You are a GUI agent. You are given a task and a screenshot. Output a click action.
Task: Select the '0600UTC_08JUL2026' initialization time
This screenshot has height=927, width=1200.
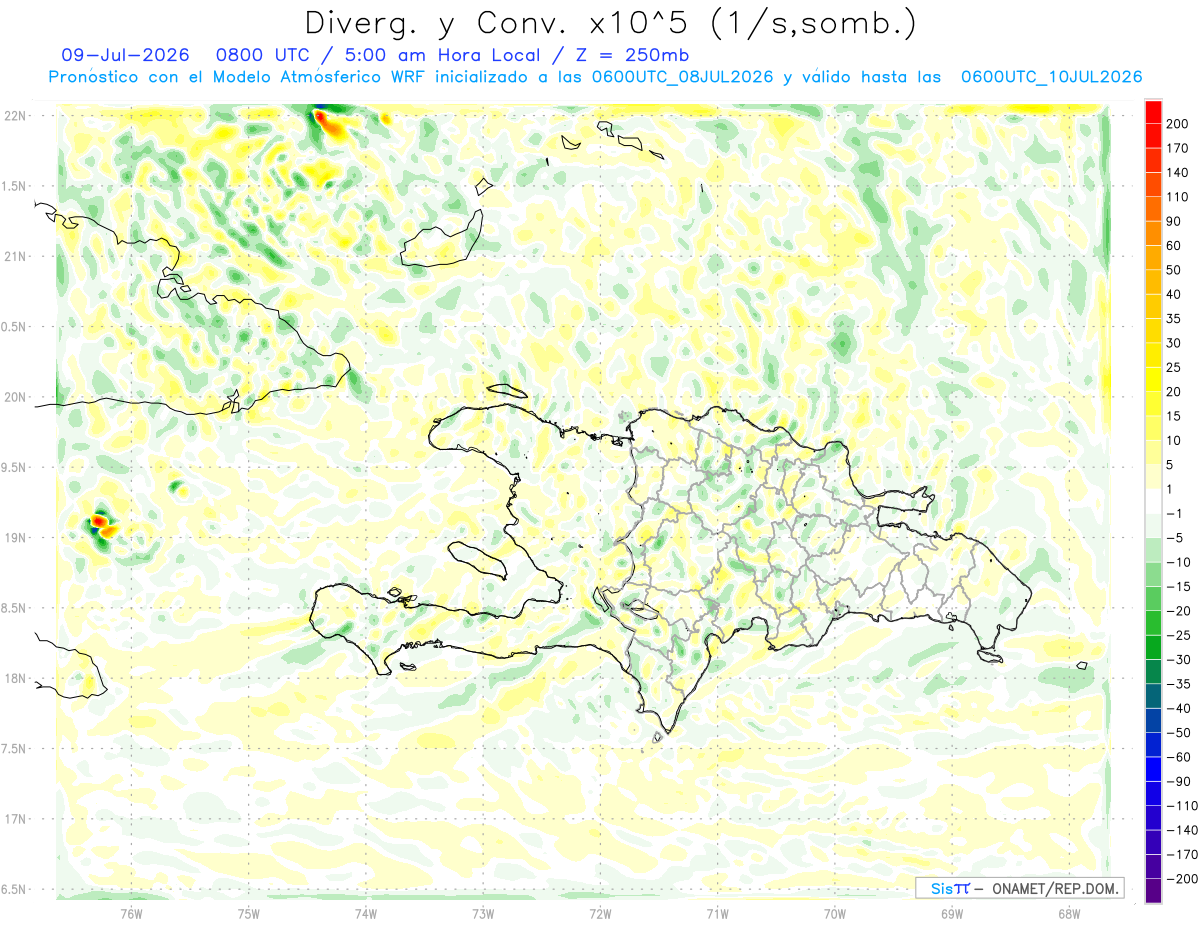click(x=682, y=77)
